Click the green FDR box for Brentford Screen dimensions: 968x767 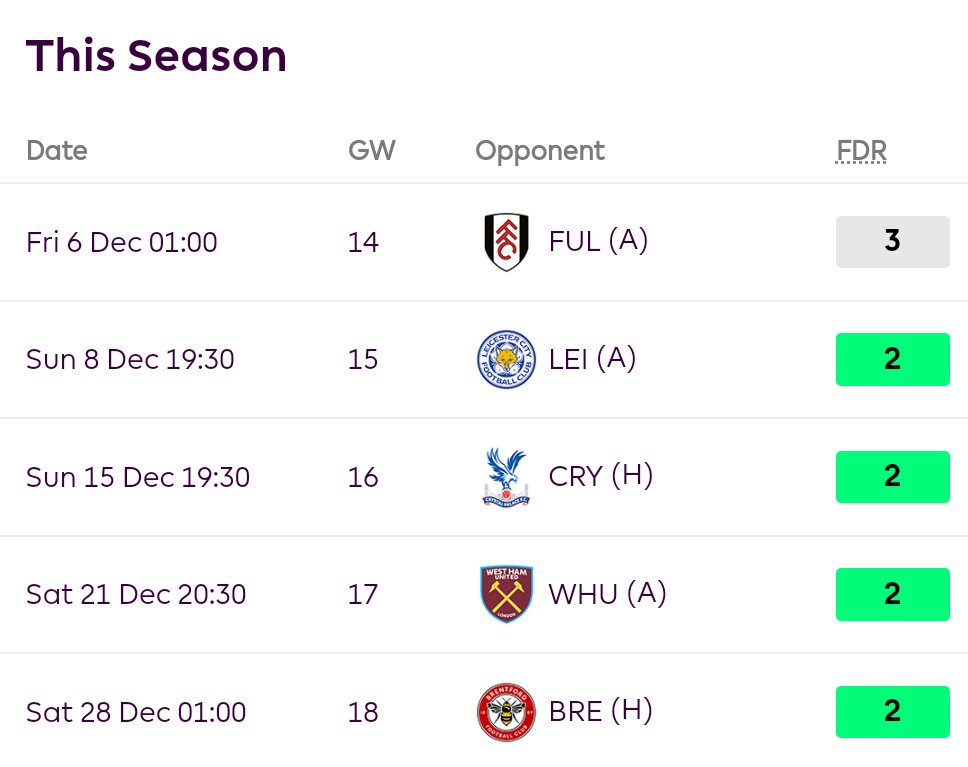click(x=892, y=712)
